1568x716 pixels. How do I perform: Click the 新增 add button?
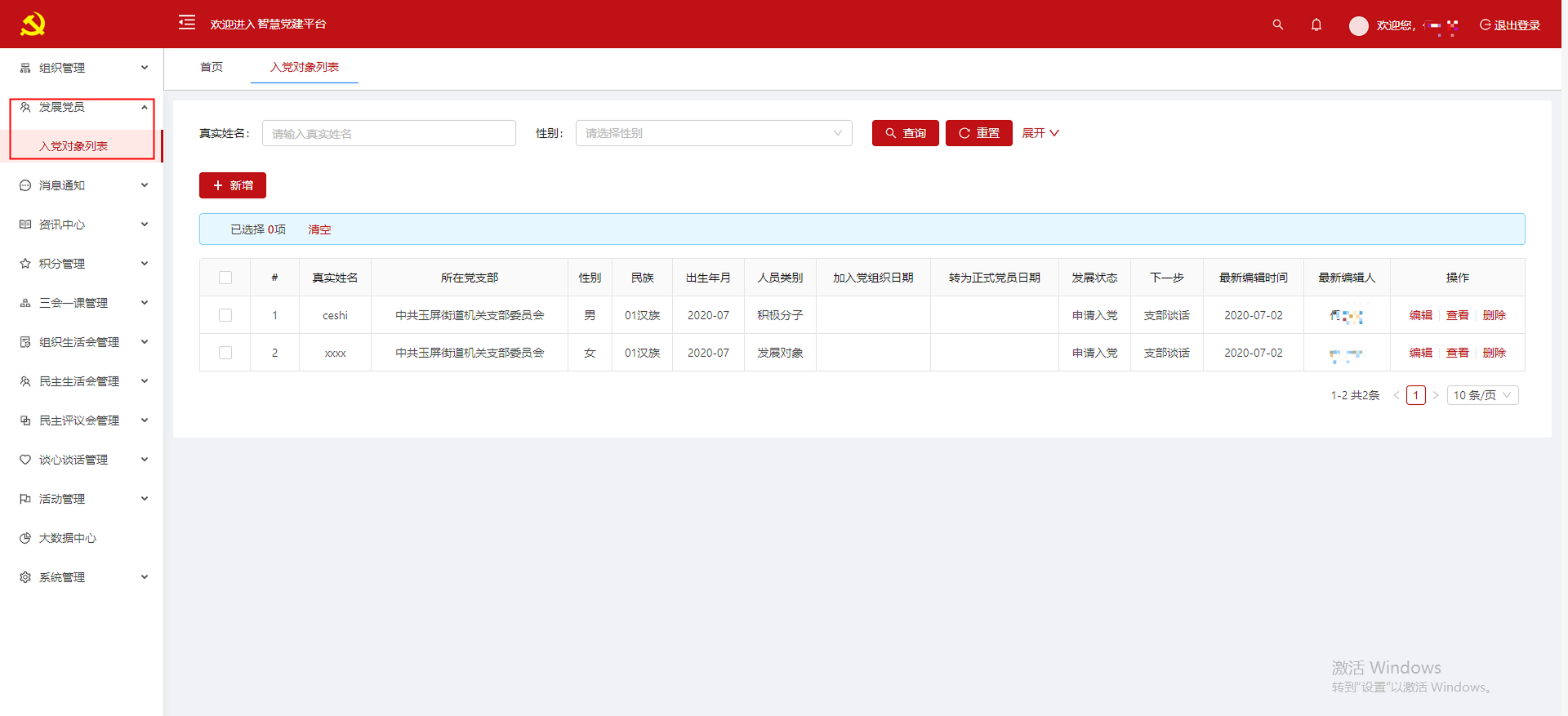click(233, 185)
